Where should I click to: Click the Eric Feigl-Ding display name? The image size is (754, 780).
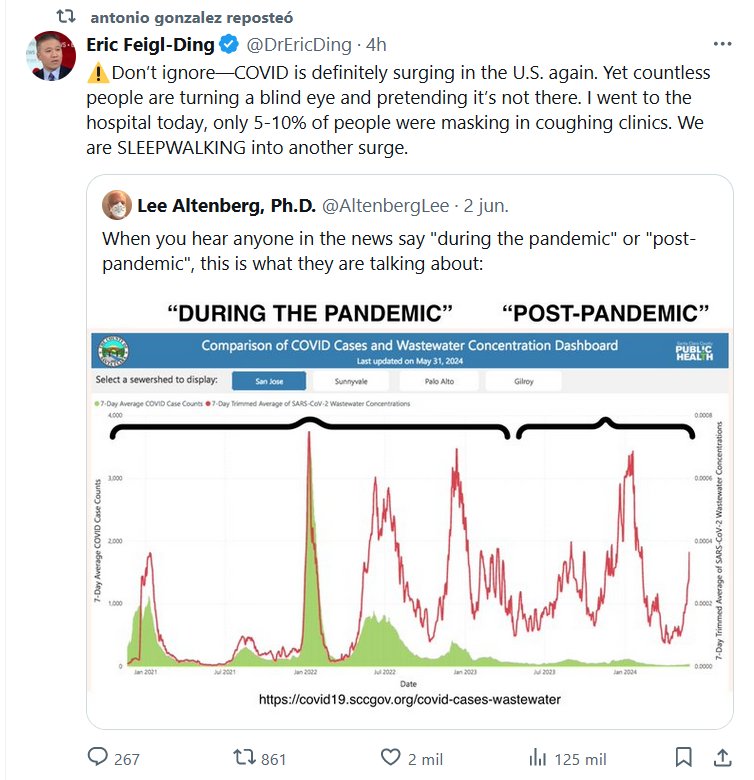[150, 45]
